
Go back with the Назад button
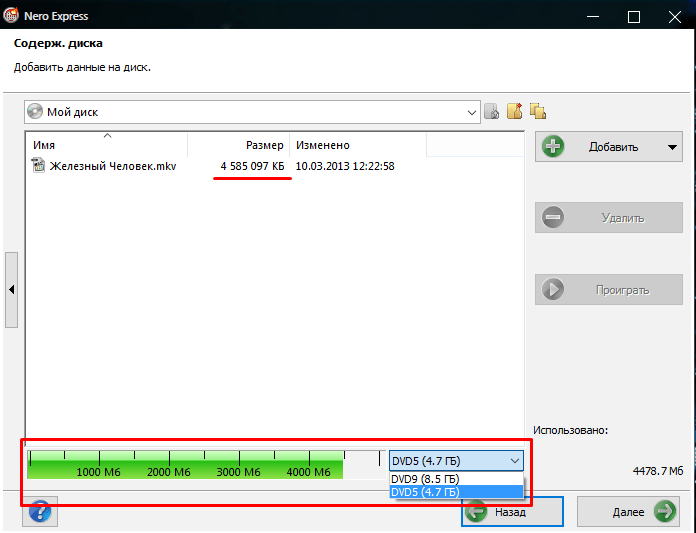[513, 512]
